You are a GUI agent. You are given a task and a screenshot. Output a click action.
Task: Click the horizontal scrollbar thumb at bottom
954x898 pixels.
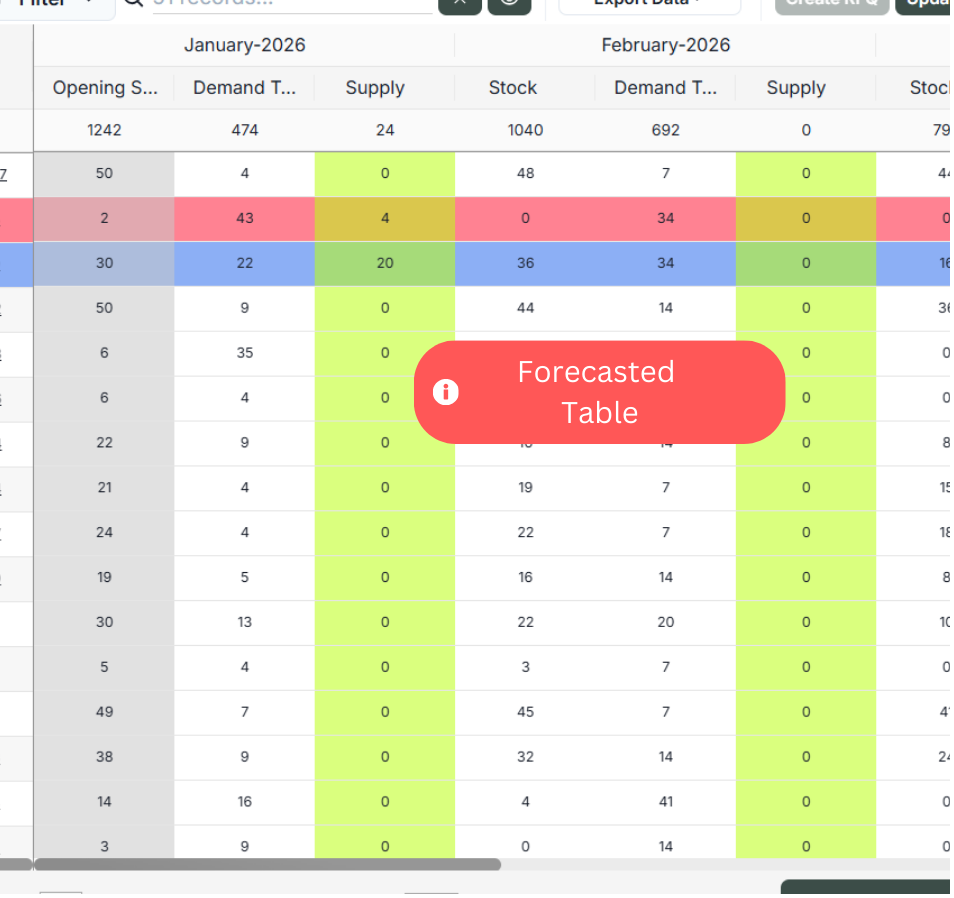pos(267,864)
